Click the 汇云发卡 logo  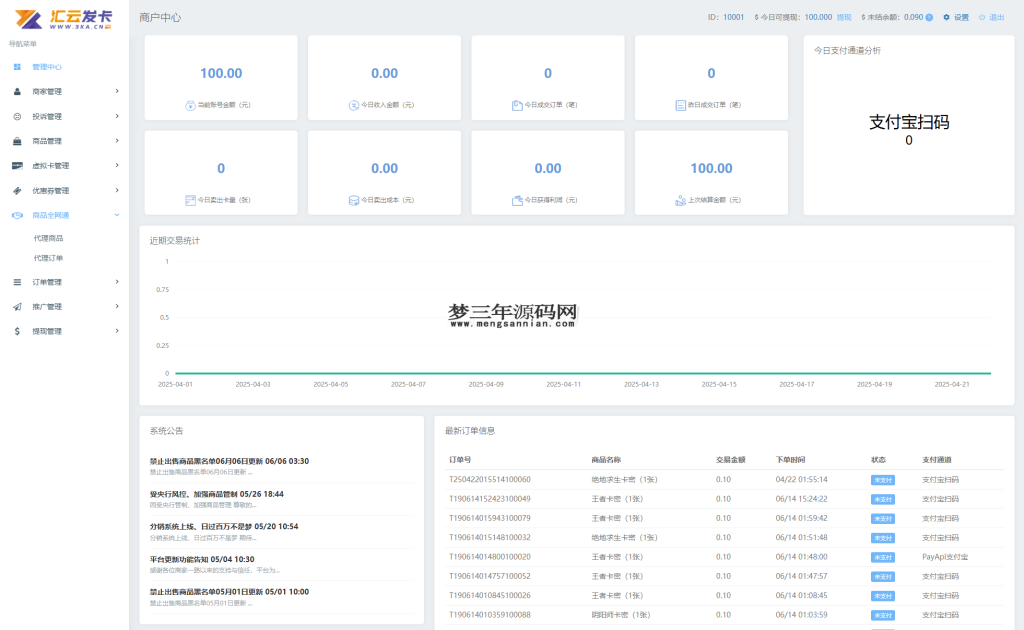tap(62, 17)
